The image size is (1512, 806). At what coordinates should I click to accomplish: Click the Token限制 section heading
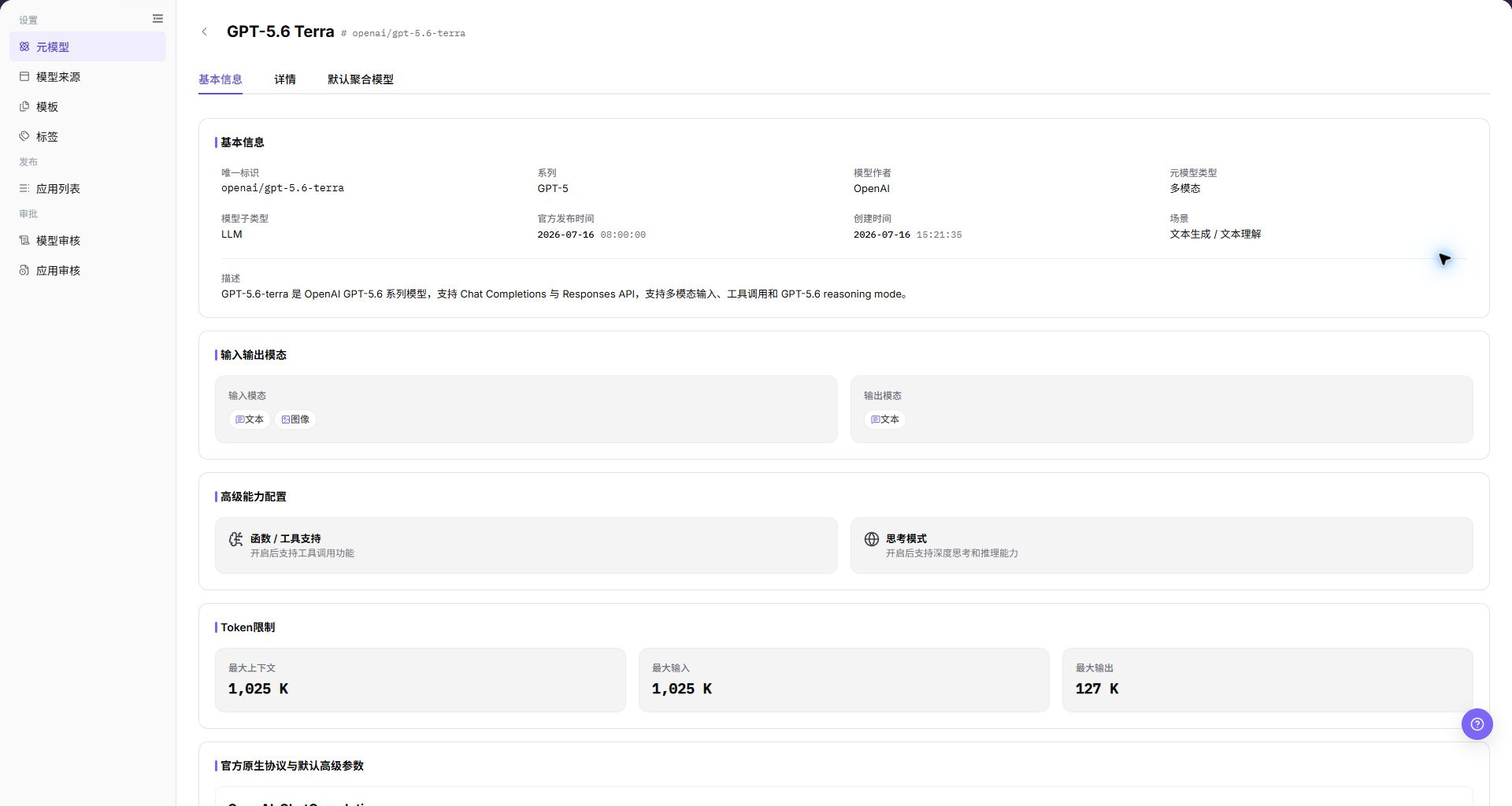pos(247,627)
